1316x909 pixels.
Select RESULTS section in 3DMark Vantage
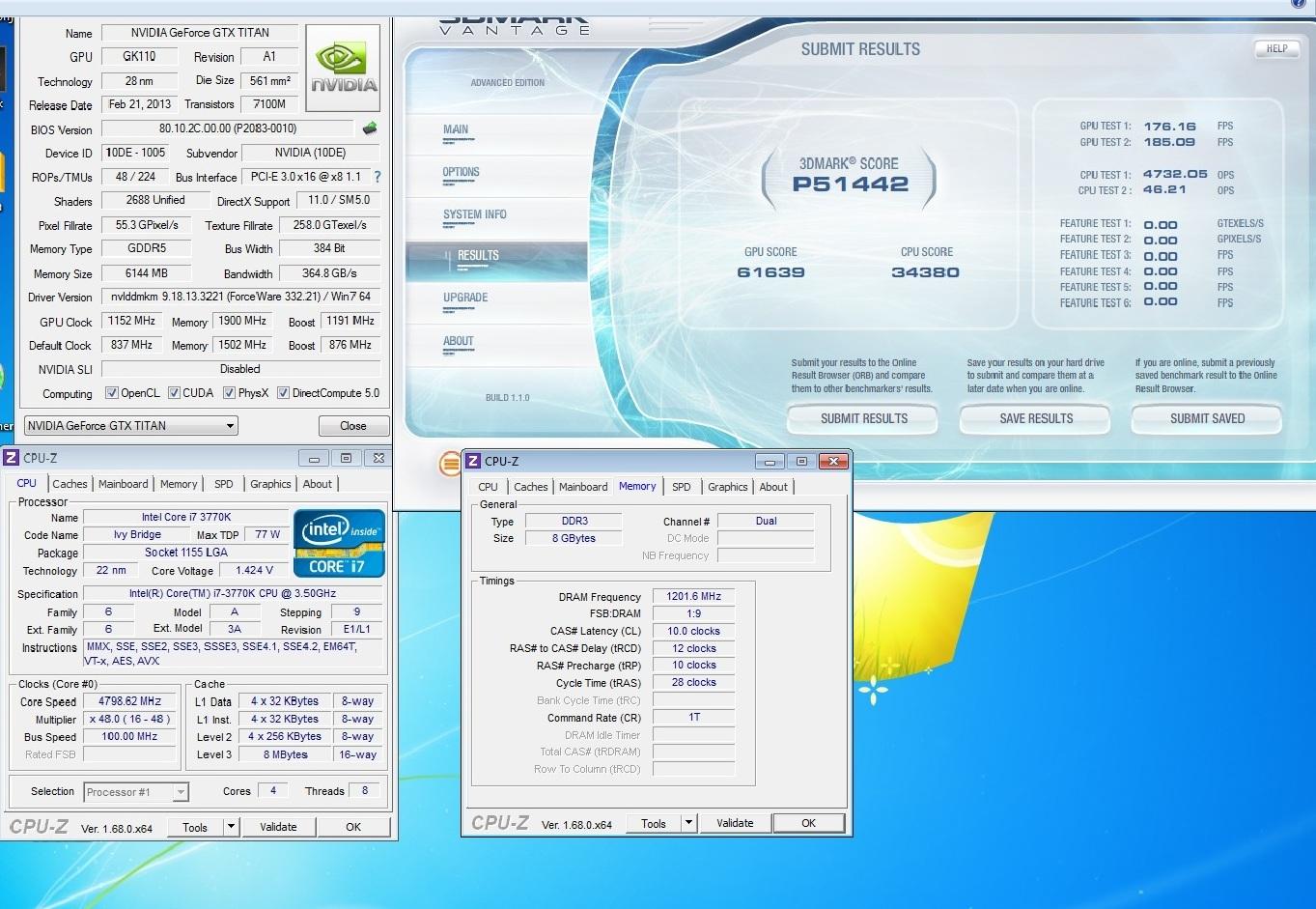click(x=496, y=259)
